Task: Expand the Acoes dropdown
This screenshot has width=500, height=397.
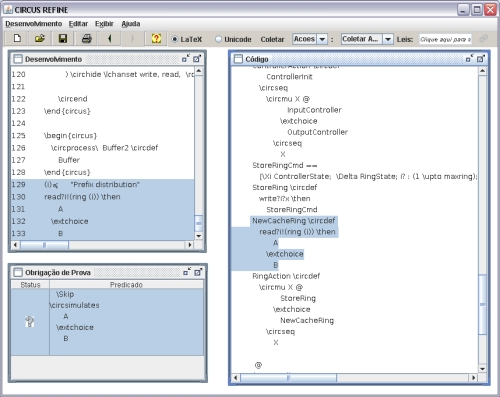Action: point(322,39)
